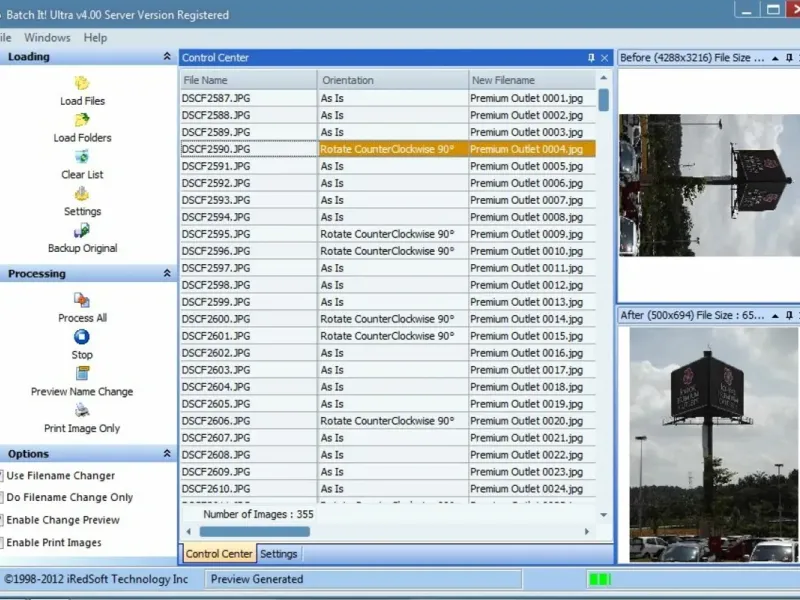Switch to the Settings tab at bottom
Image resolution: width=800 pixels, height=600 pixels.
pos(278,554)
